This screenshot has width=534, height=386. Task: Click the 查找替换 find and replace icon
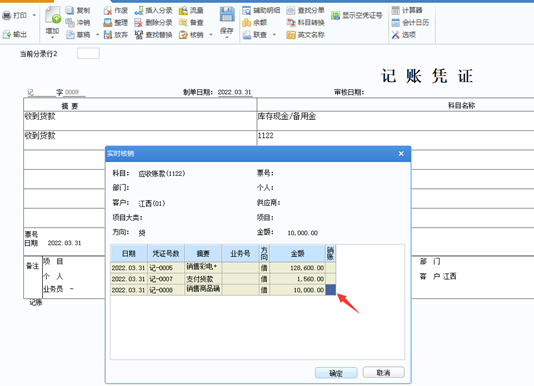tap(139, 34)
